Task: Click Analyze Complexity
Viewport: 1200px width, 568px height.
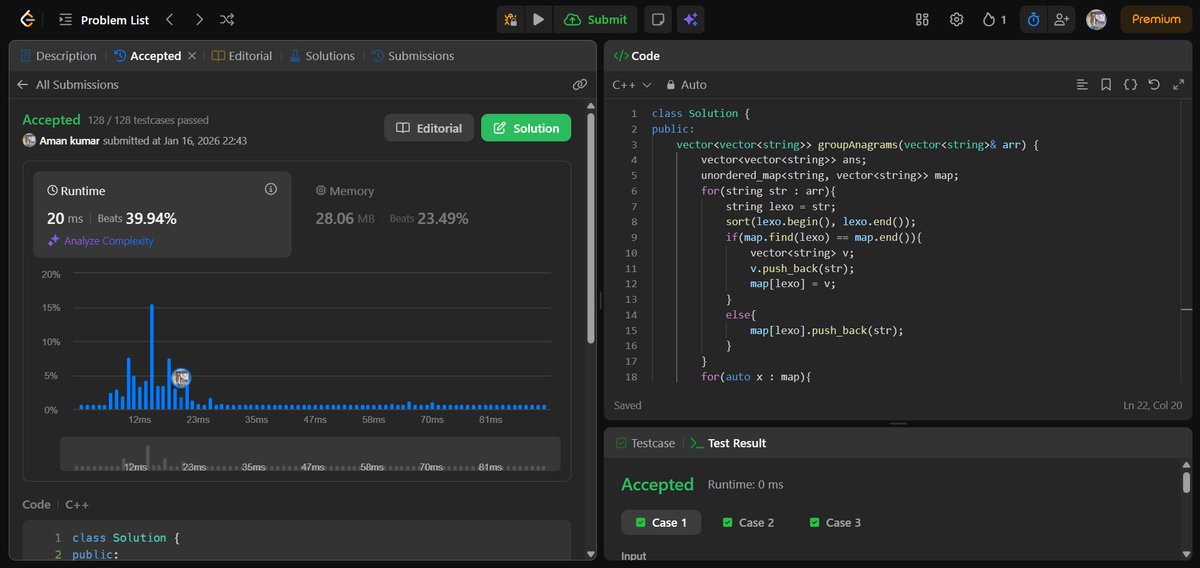Action: pyautogui.click(x=100, y=241)
